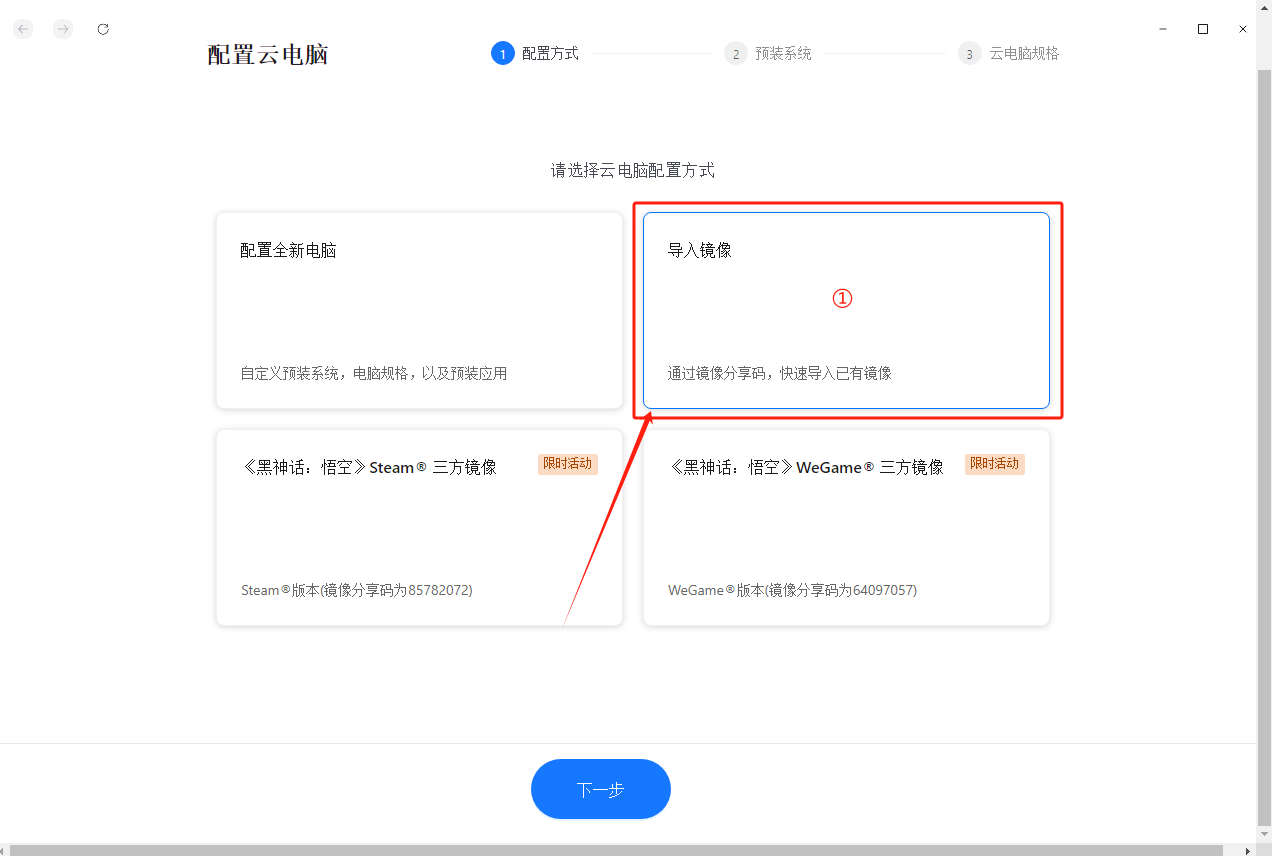Image resolution: width=1272 pixels, height=856 pixels.
Task: Click the forward arrow navigation icon
Action: click(63, 29)
